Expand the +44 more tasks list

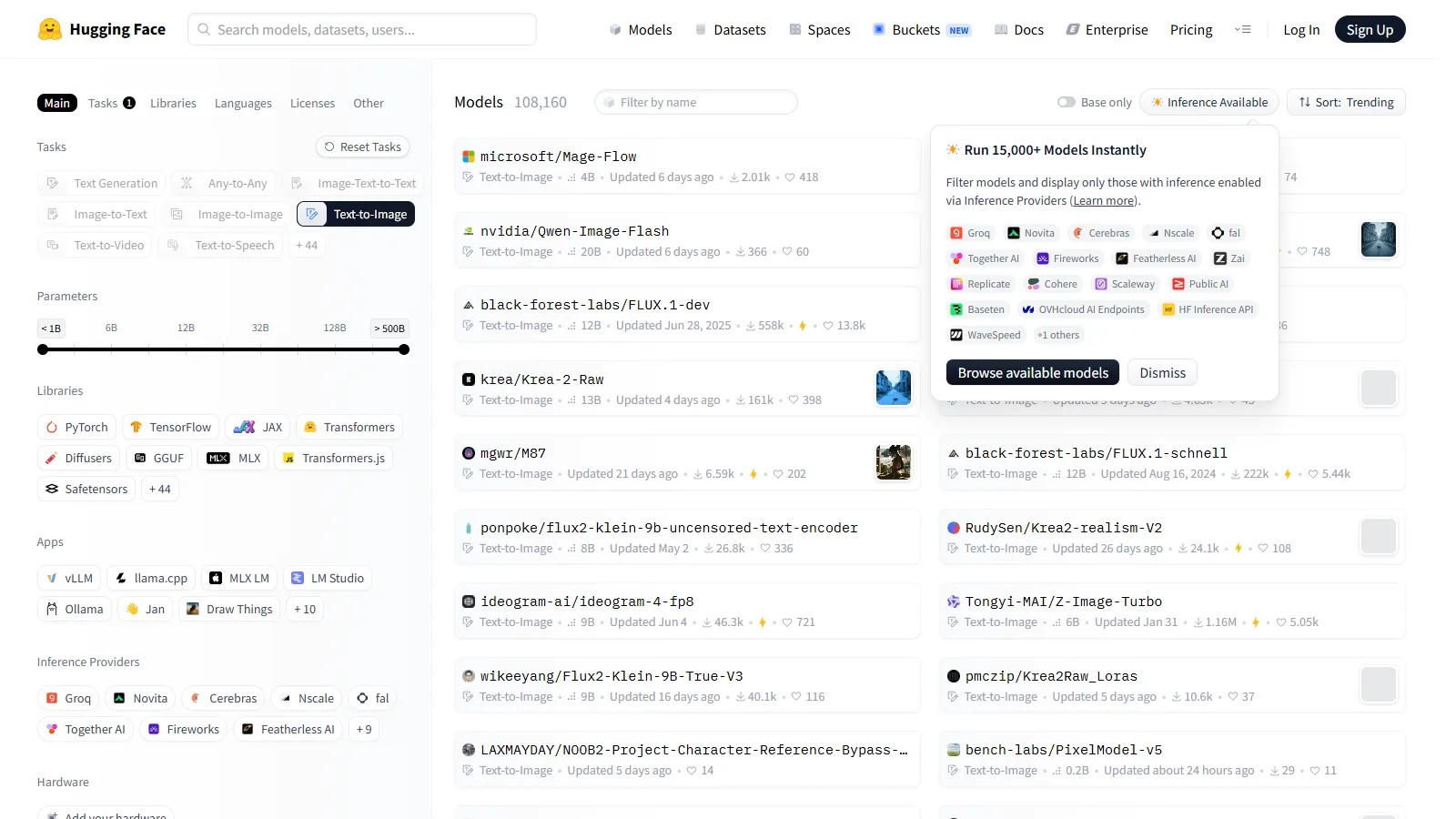point(307,245)
